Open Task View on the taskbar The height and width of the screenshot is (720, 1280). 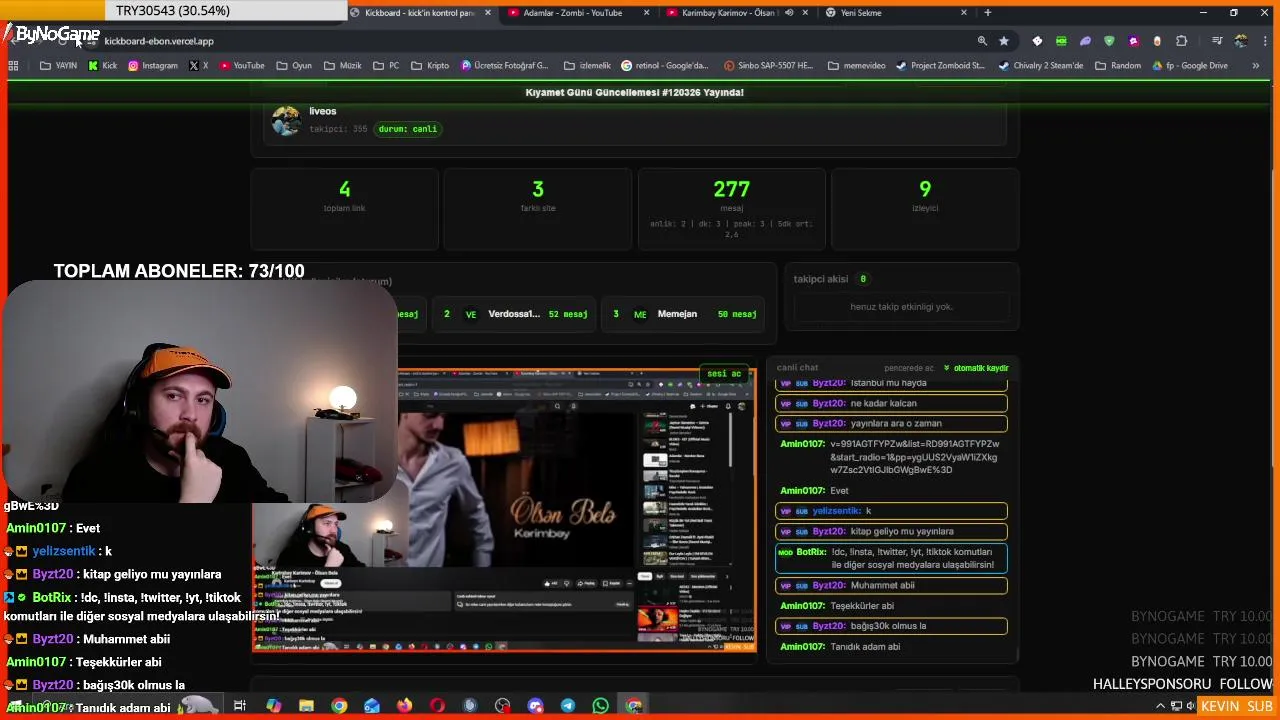coord(240,706)
